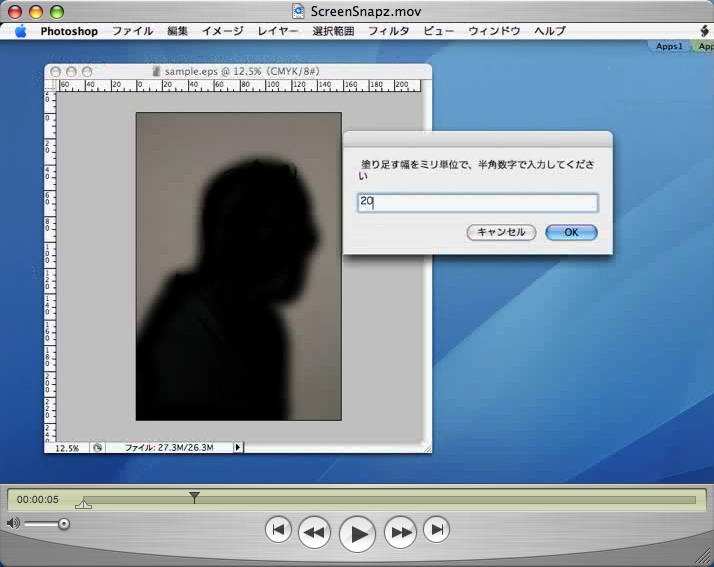Click the QuickTime timeline track
The height and width of the screenshot is (567, 714).
[389, 500]
